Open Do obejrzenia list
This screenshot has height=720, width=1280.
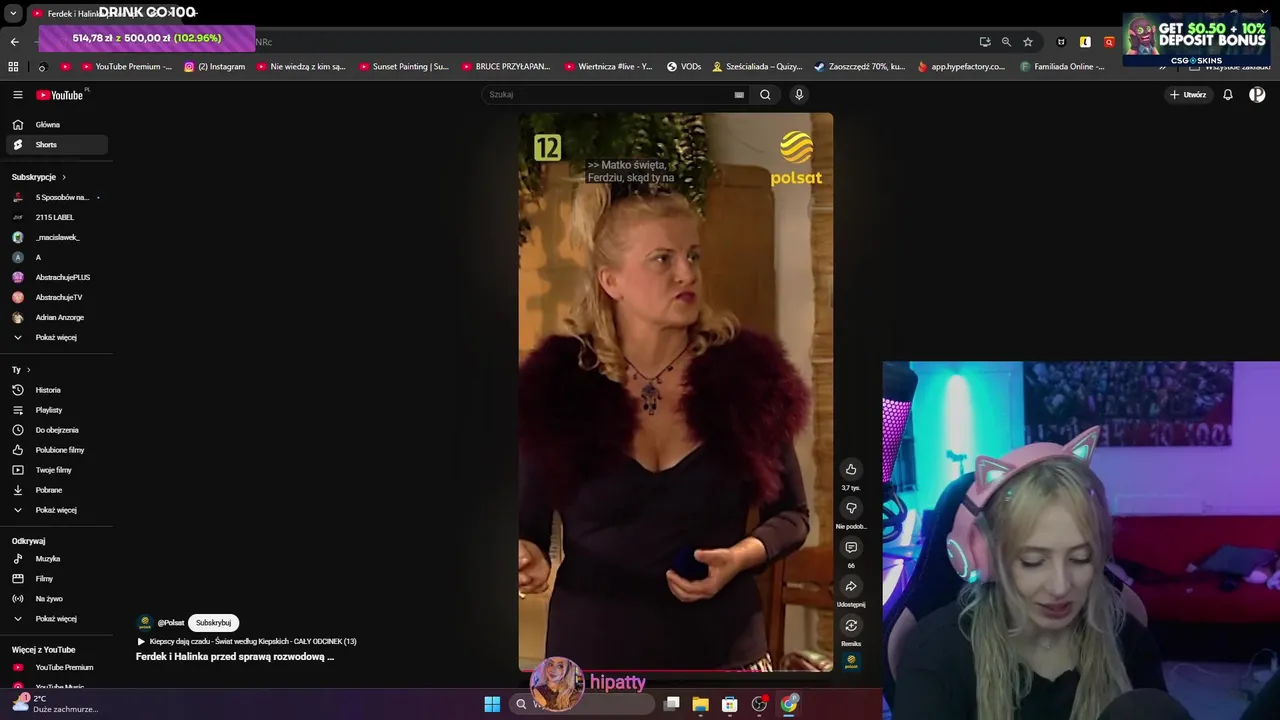pyautogui.click(x=56, y=430)
